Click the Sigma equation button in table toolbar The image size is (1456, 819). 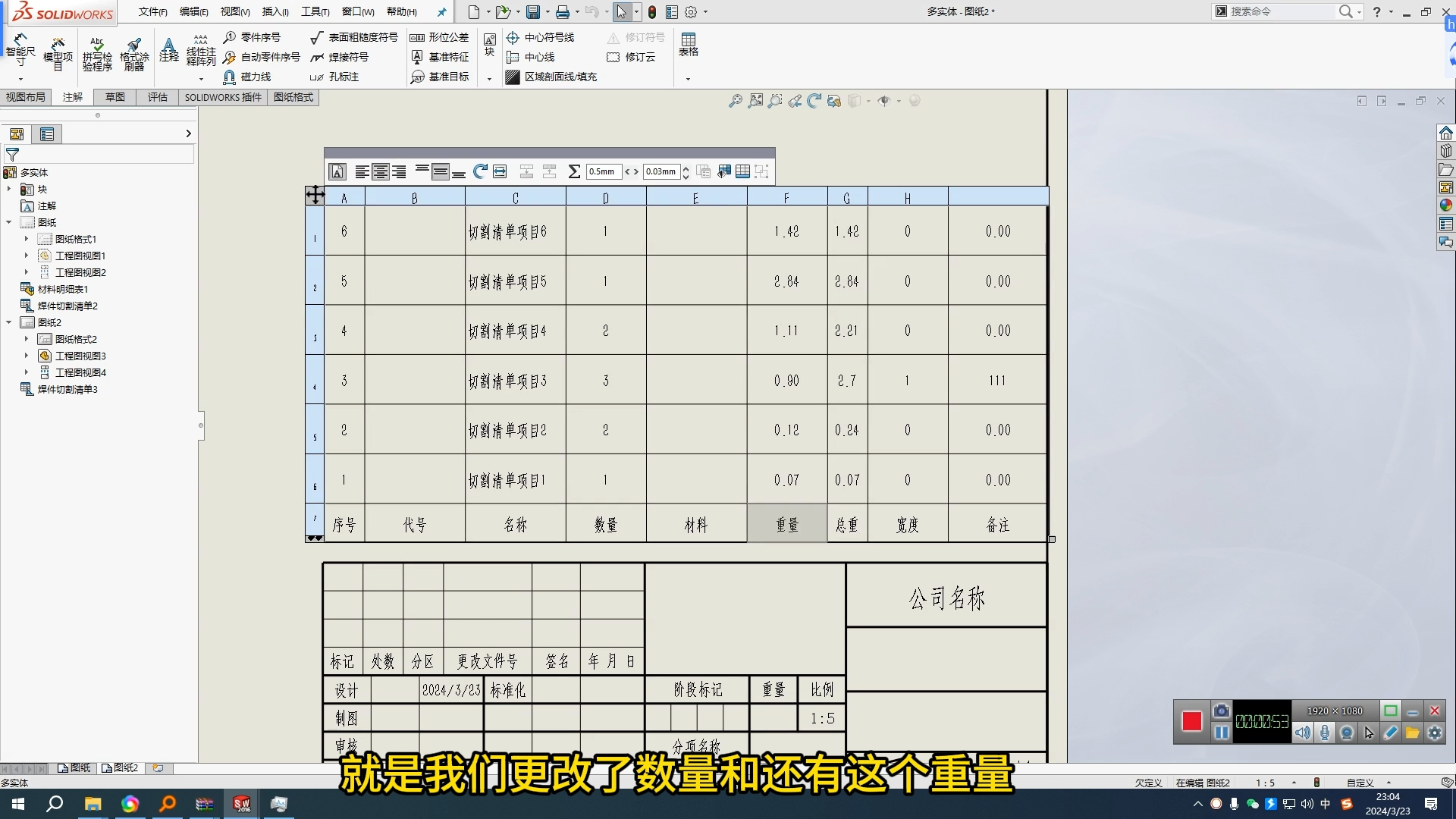point(574,172)
